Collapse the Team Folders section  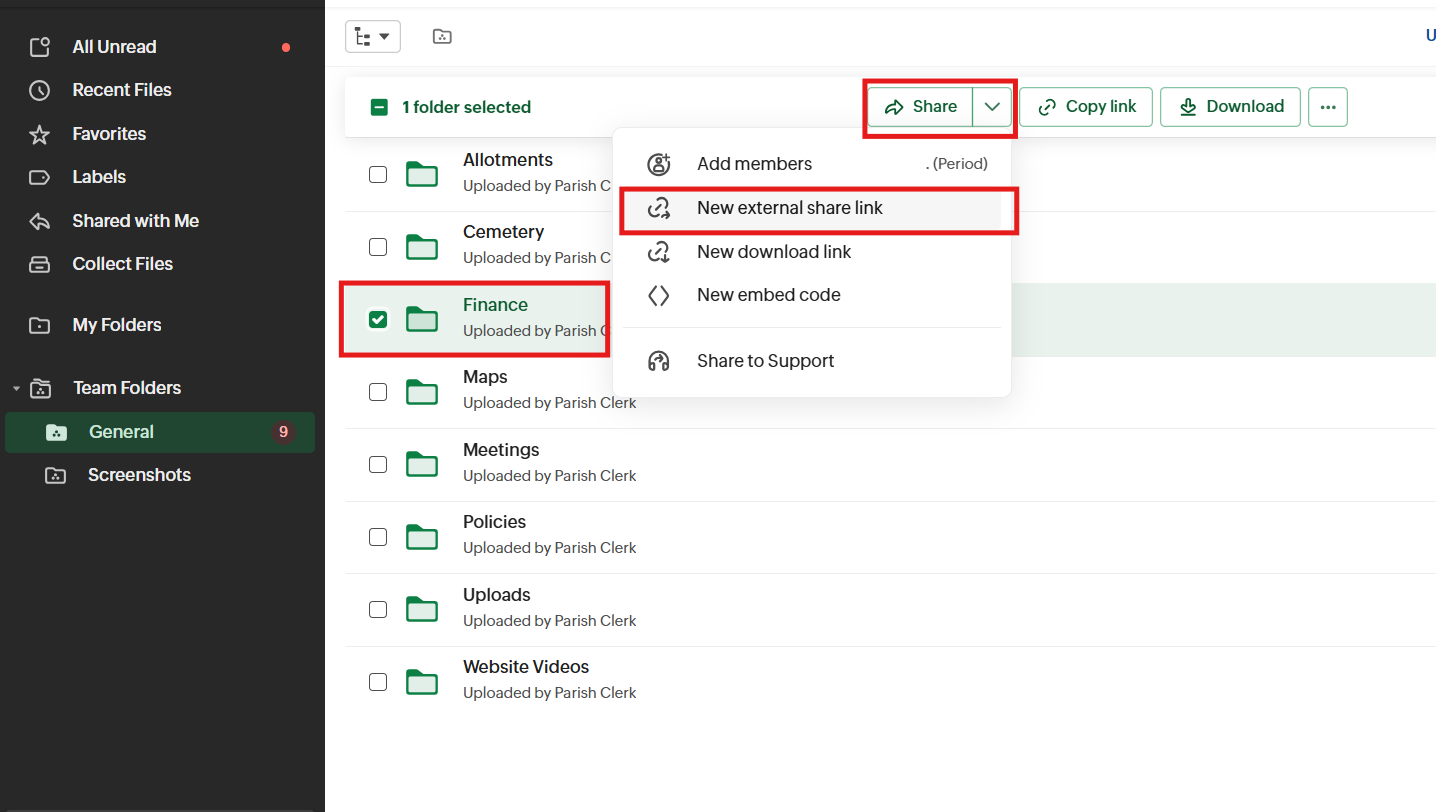16,388
